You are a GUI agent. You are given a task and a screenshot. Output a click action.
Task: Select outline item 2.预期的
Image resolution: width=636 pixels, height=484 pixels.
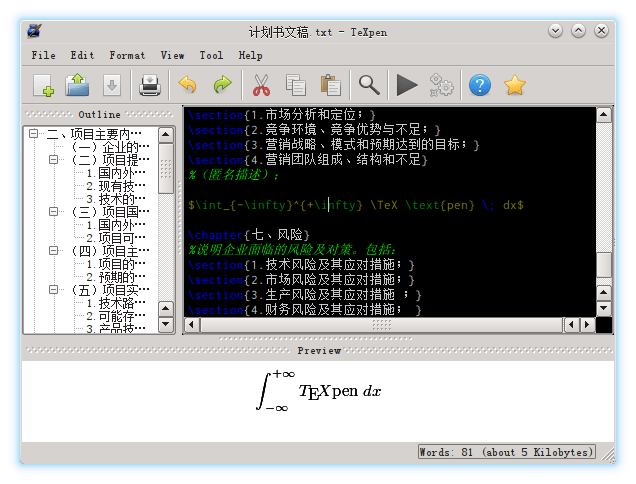[116, 277]
